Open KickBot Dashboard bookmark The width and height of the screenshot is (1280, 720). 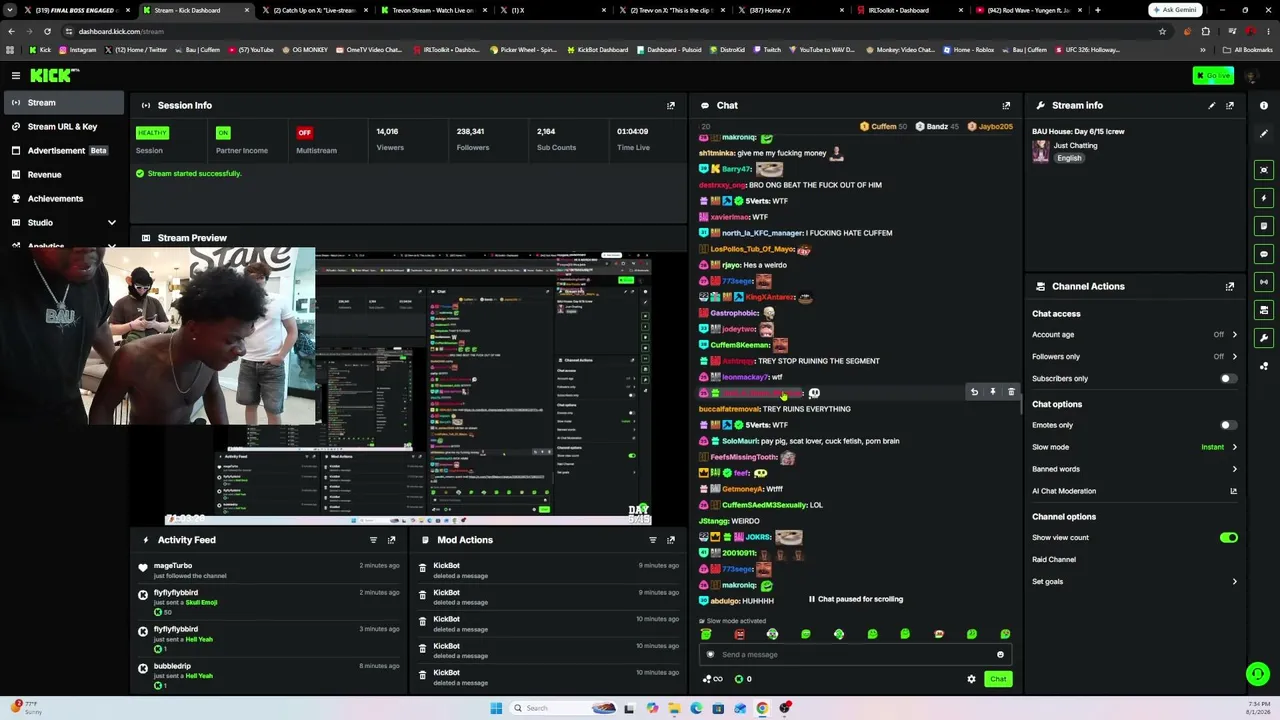(x=598, y=50)
